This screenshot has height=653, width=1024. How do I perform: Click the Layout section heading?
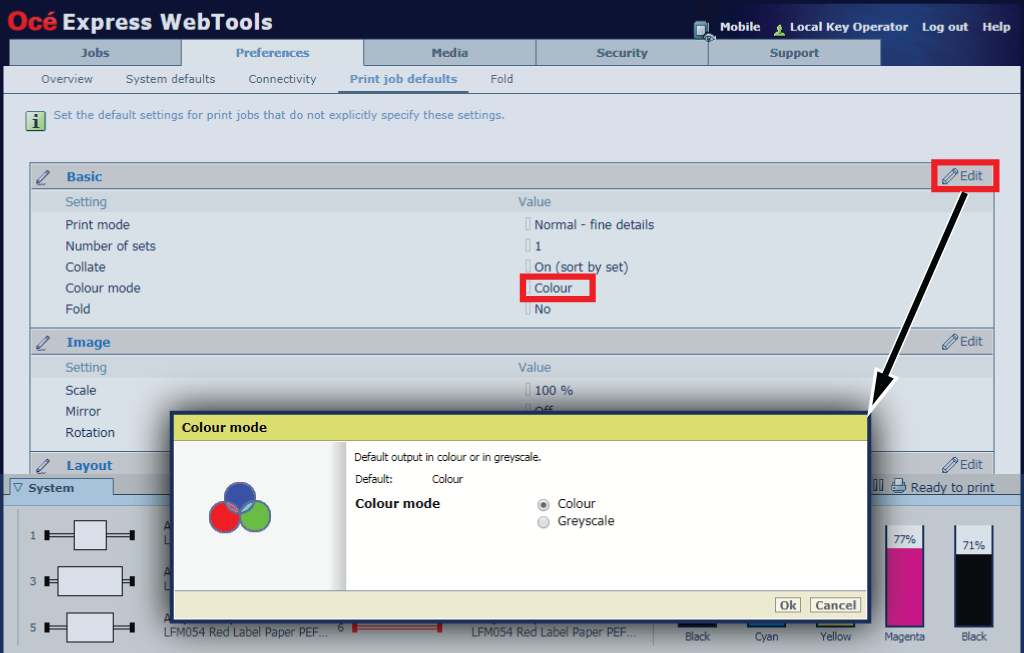coord(89,466)
